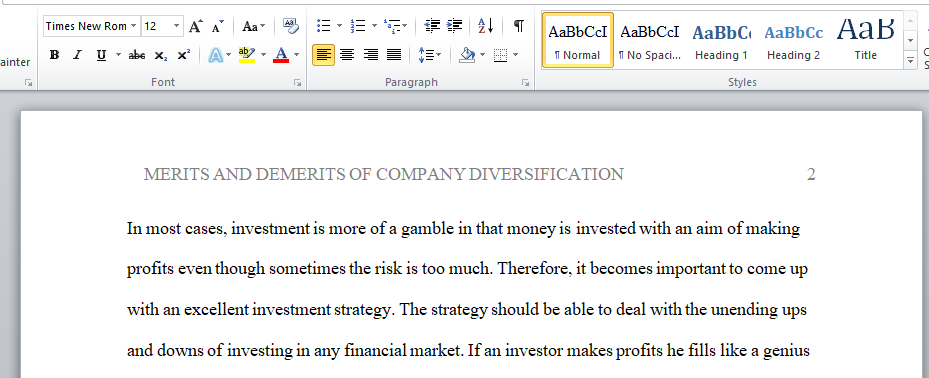929x378 pixels.
Task: Toggle strikethrough formatting
Action: click(x=137, y=55)
